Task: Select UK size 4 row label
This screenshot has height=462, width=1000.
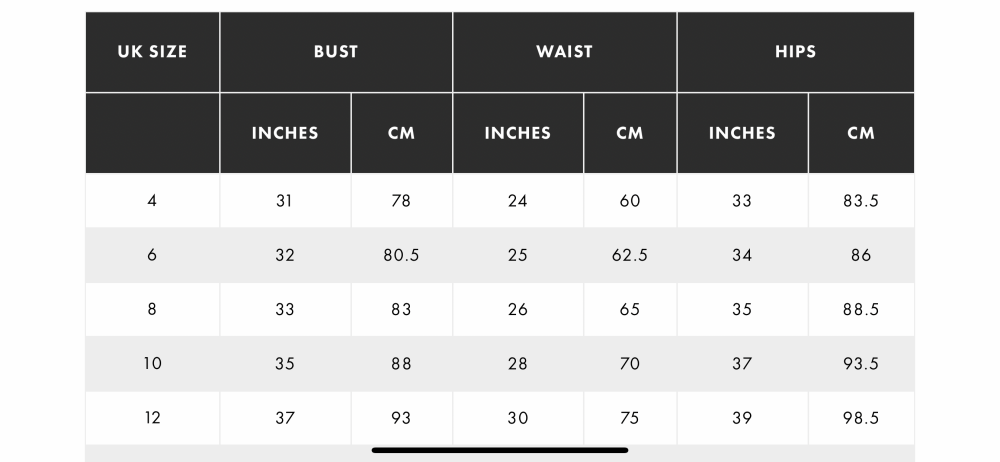Action: coord(152,201)
